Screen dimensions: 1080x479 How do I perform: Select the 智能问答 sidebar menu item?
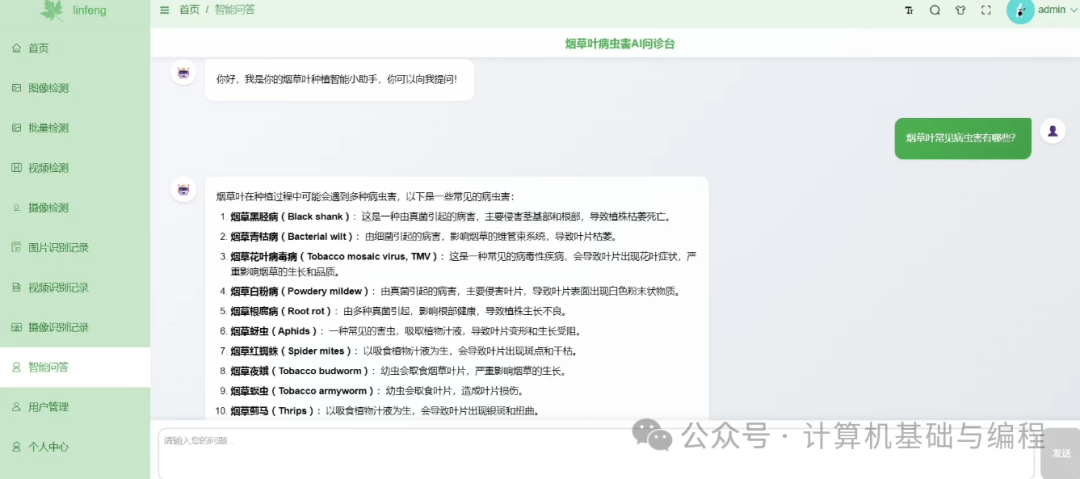pyautogui.click(x=75, y=367)
